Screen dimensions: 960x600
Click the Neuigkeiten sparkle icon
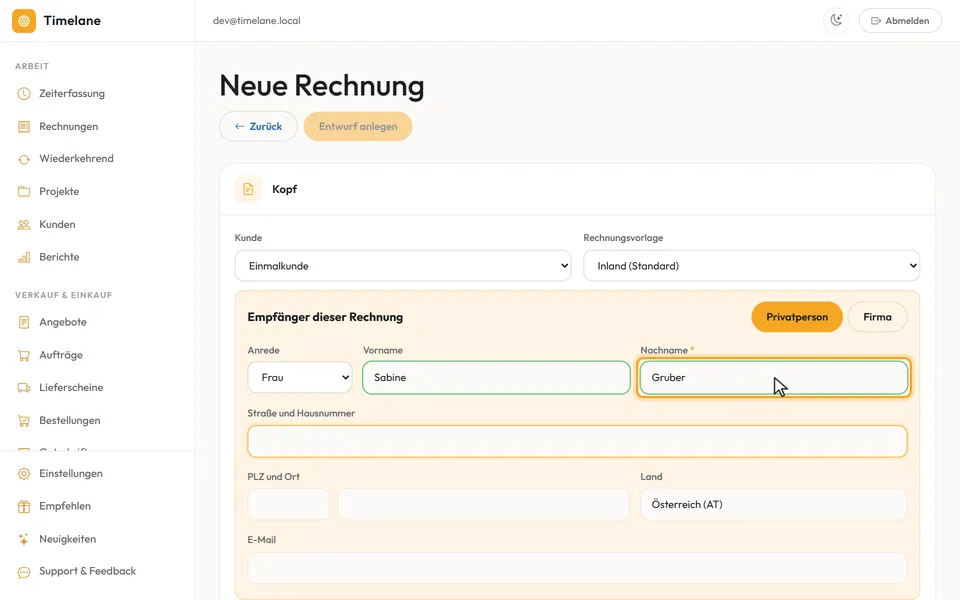[x=24, y=539]
